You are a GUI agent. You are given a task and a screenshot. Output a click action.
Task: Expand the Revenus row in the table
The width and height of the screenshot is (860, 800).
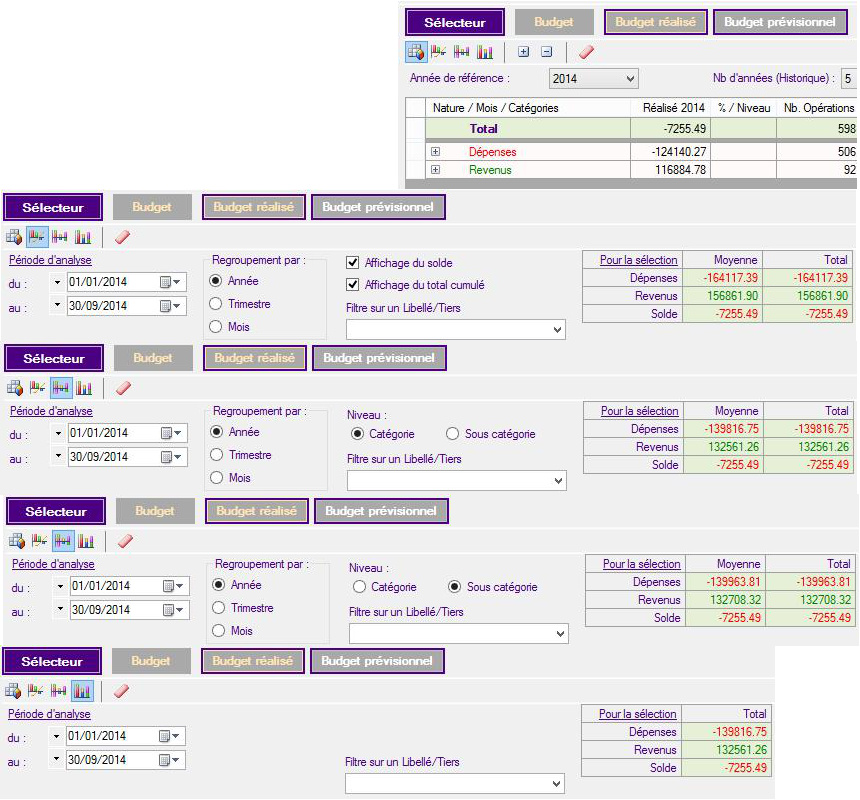click(435, 170)
